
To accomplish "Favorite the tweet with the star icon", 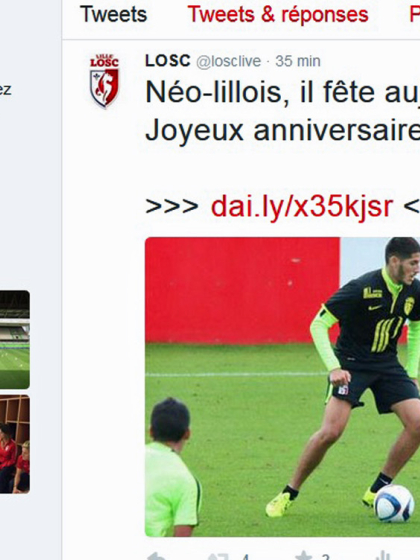I will pyautogui.click(x=304, y=556).
